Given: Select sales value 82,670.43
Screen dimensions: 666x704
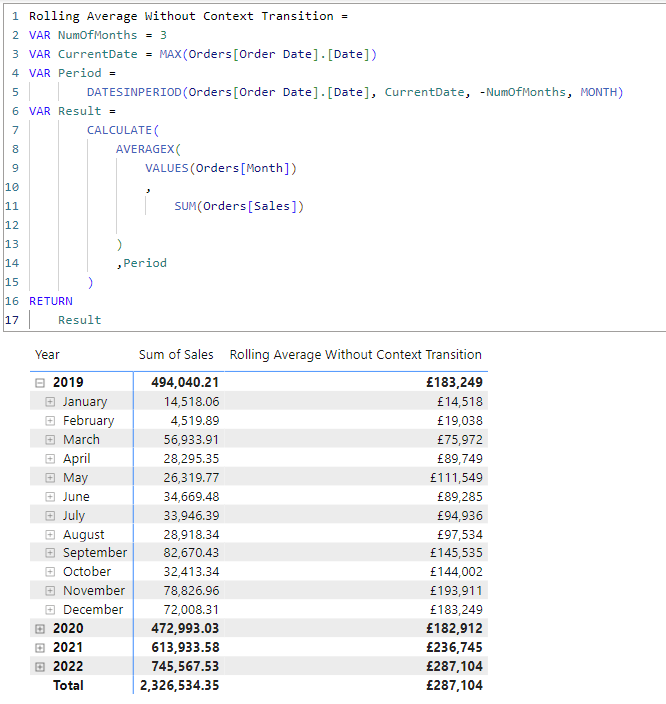Looking at the screenshot, I should [191, 553].
